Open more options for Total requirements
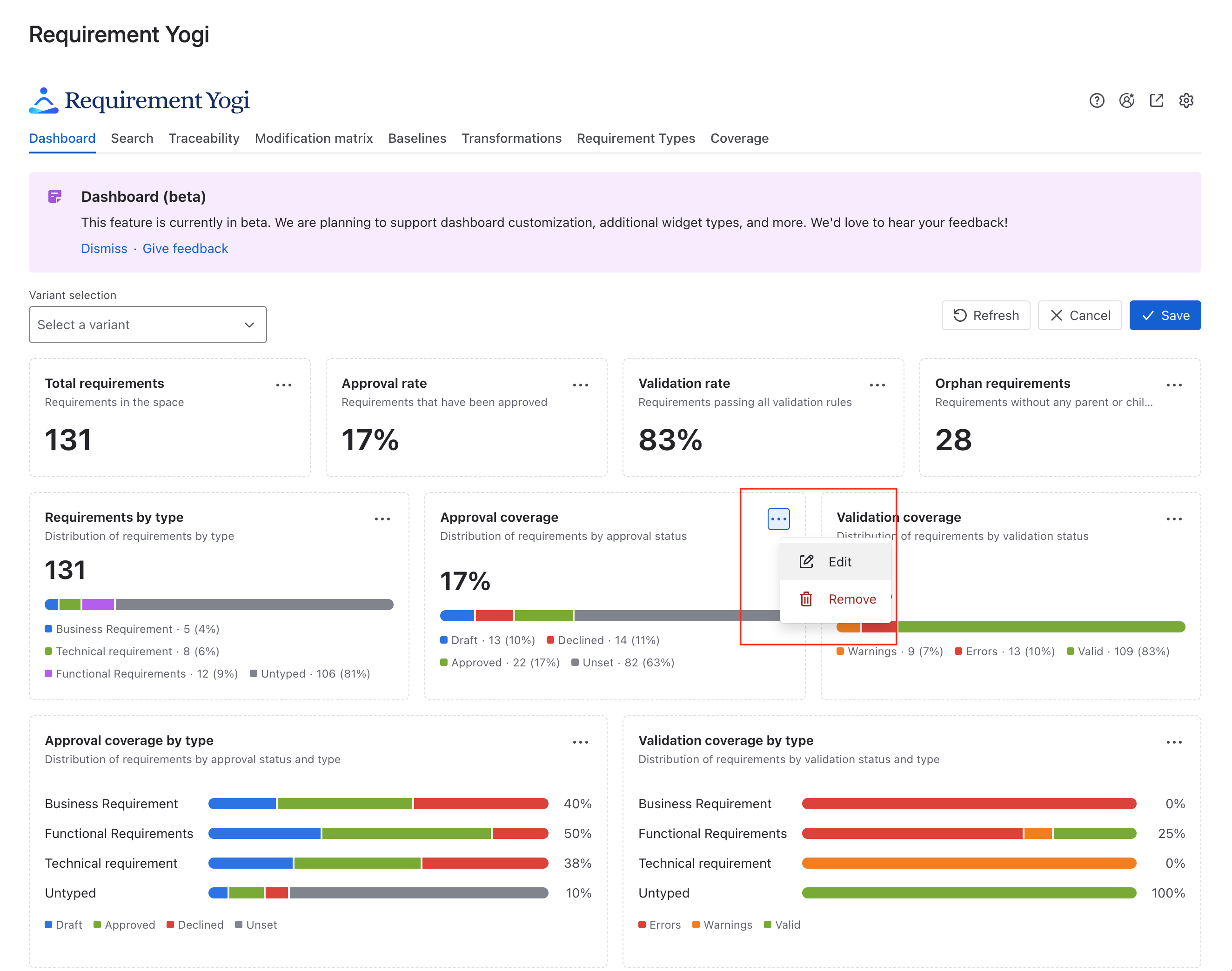 [x=284, y=385]
